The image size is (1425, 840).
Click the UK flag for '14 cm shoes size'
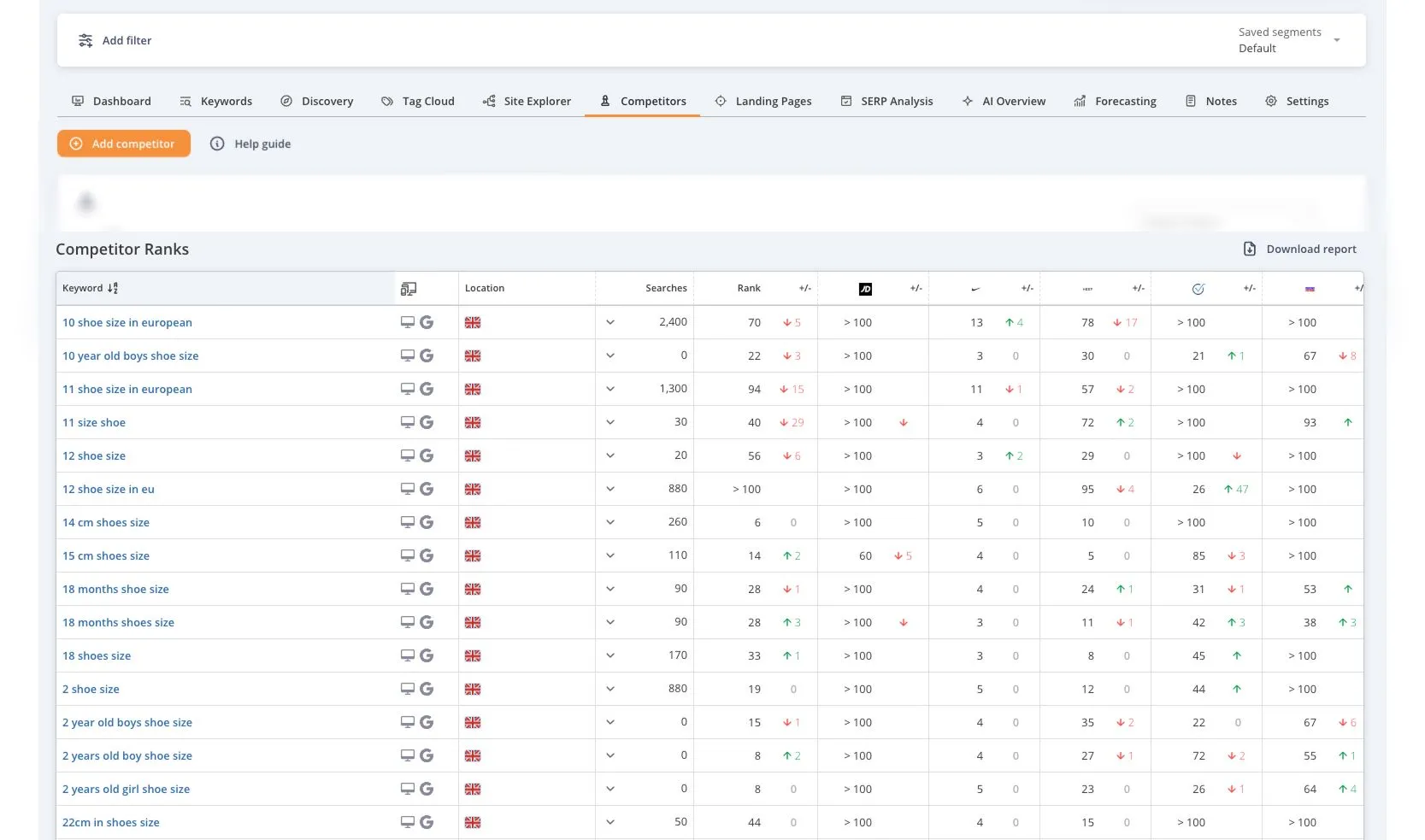[473, 522]
